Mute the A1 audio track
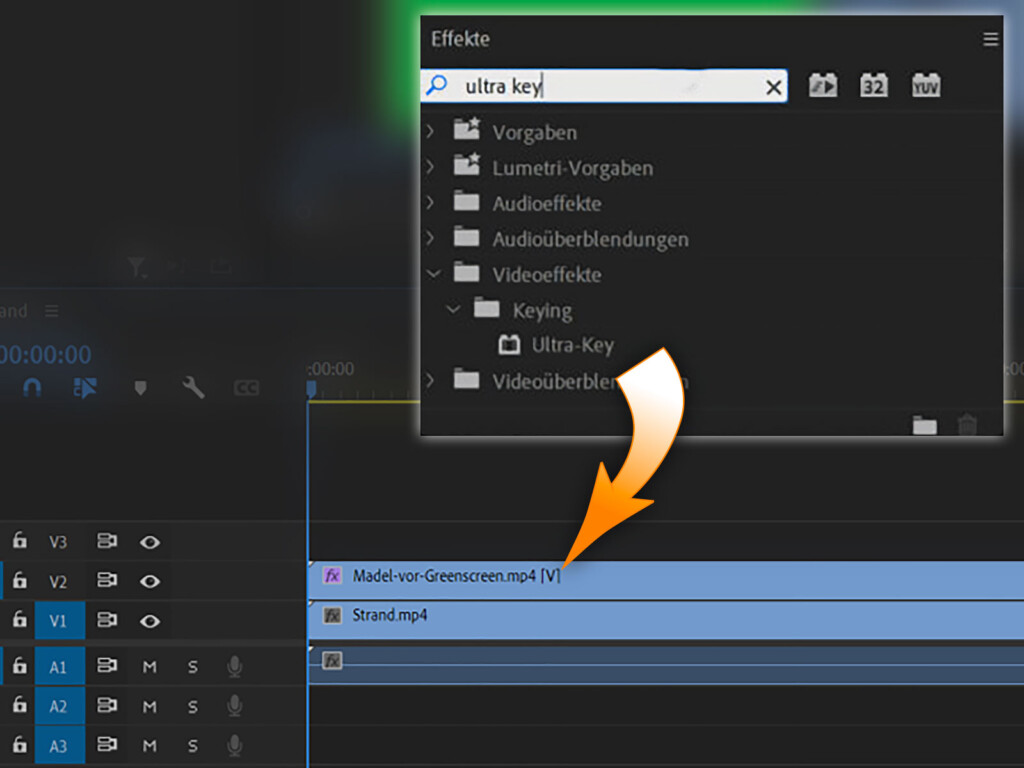1024x768 pixels. (150, 667)
